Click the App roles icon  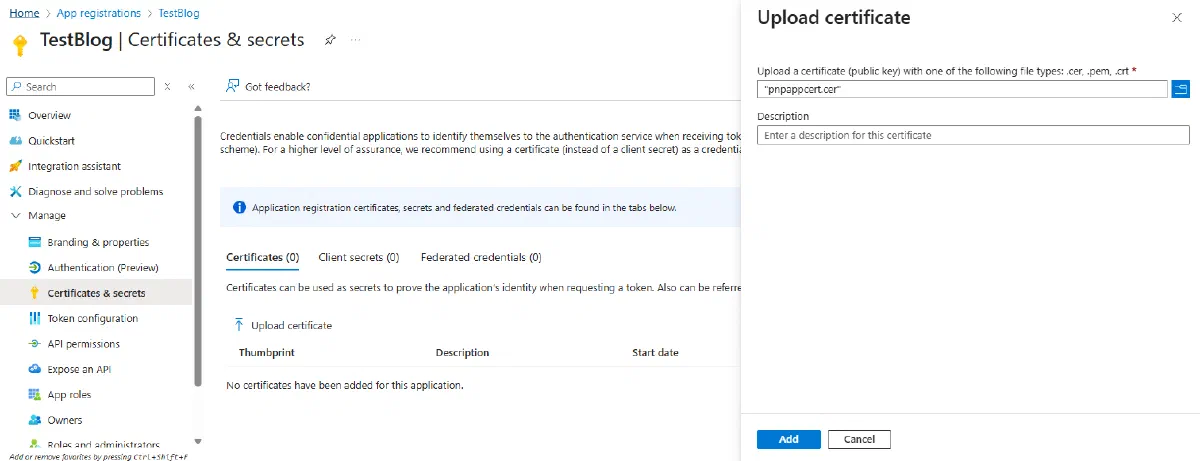35,395
